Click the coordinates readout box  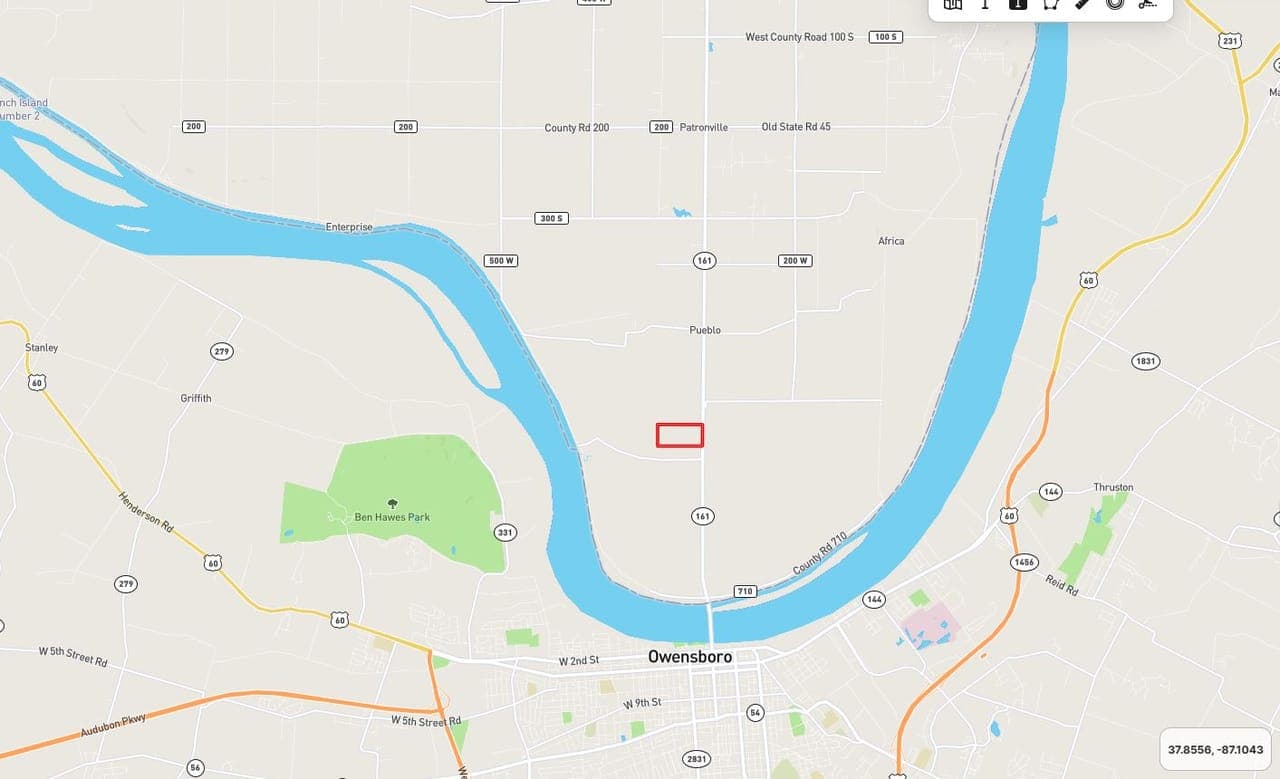coord(1215,749)
